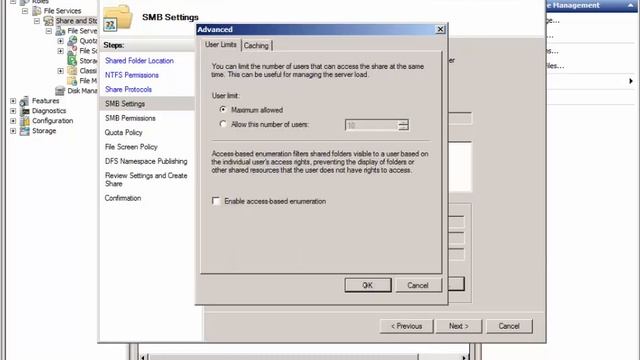Click the horizontal scrollbar left arrow
The image size is (640, 360).
tap(143, 358)
